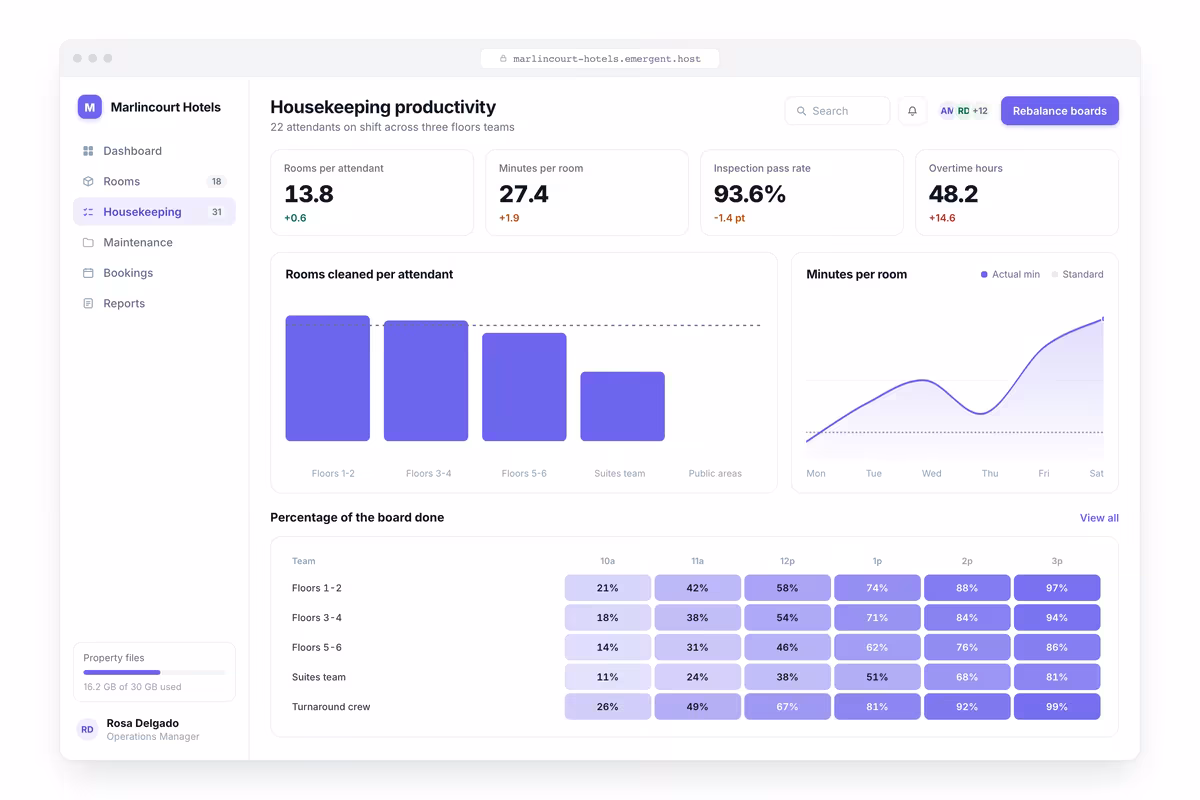Click Rosa Delgado profile name
This screenshot has width=1200, height=800.
pyautogui.click(x=143, y=723)
